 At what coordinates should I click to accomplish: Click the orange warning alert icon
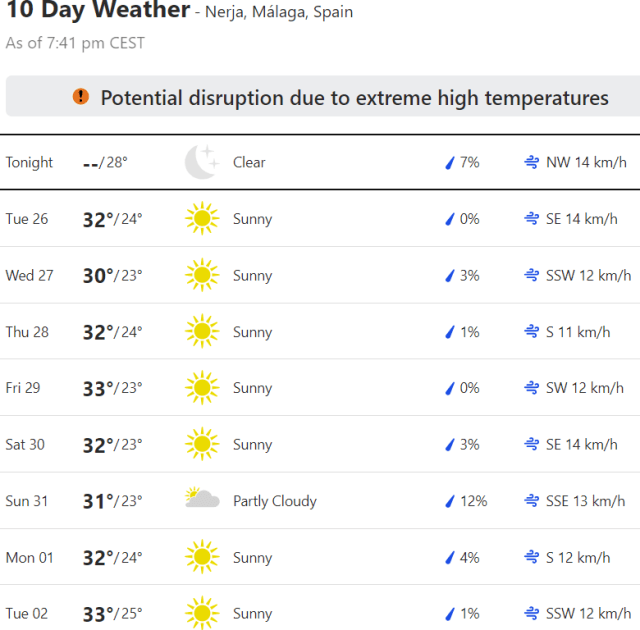click(x=81, y=97)
